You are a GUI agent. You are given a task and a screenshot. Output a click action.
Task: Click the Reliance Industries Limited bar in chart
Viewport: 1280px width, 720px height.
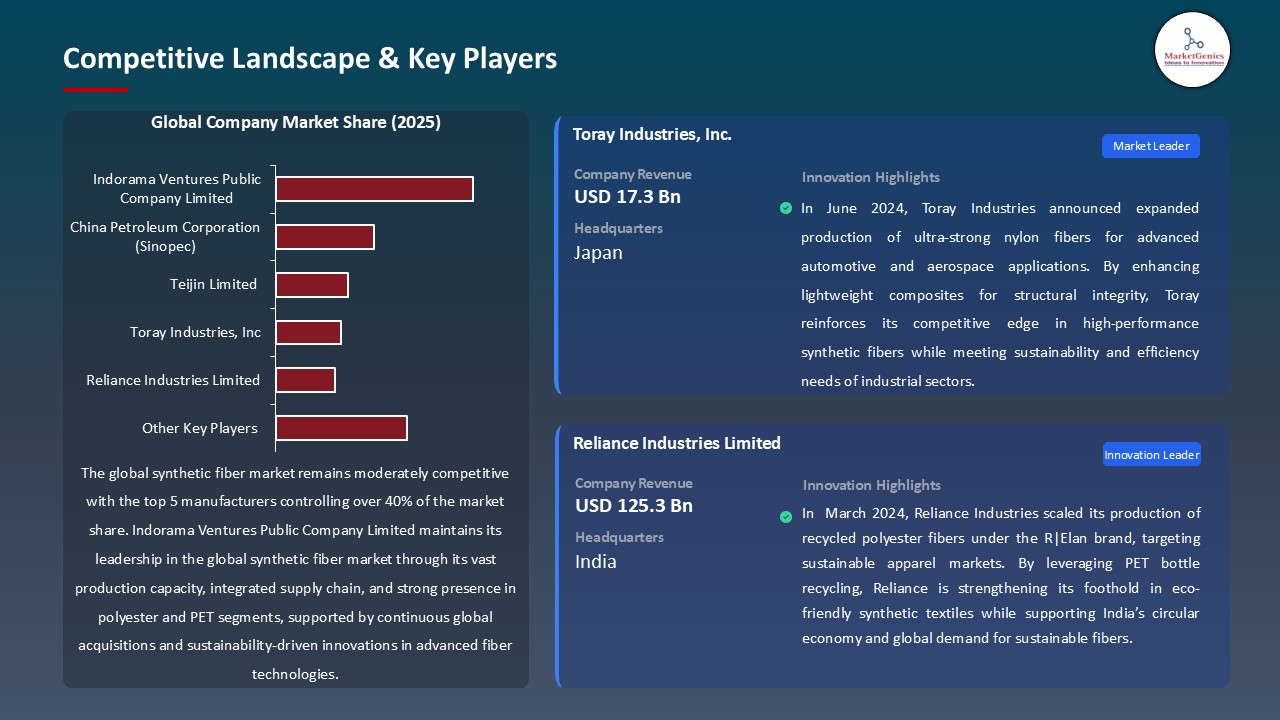click(x=305, y=380)
